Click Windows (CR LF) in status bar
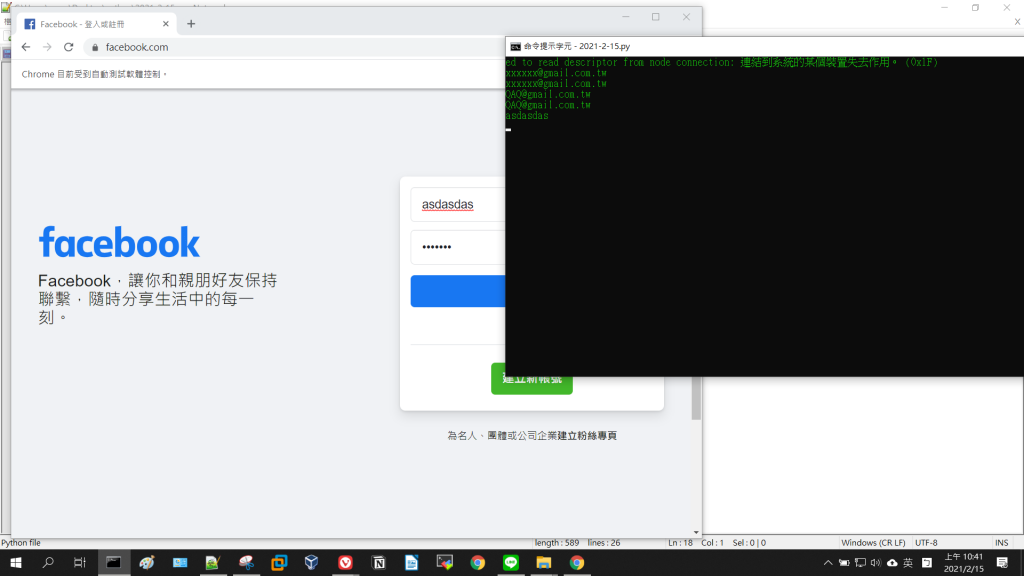The height and width of the screenshot is (576, 1024). (x=873, y=543)
